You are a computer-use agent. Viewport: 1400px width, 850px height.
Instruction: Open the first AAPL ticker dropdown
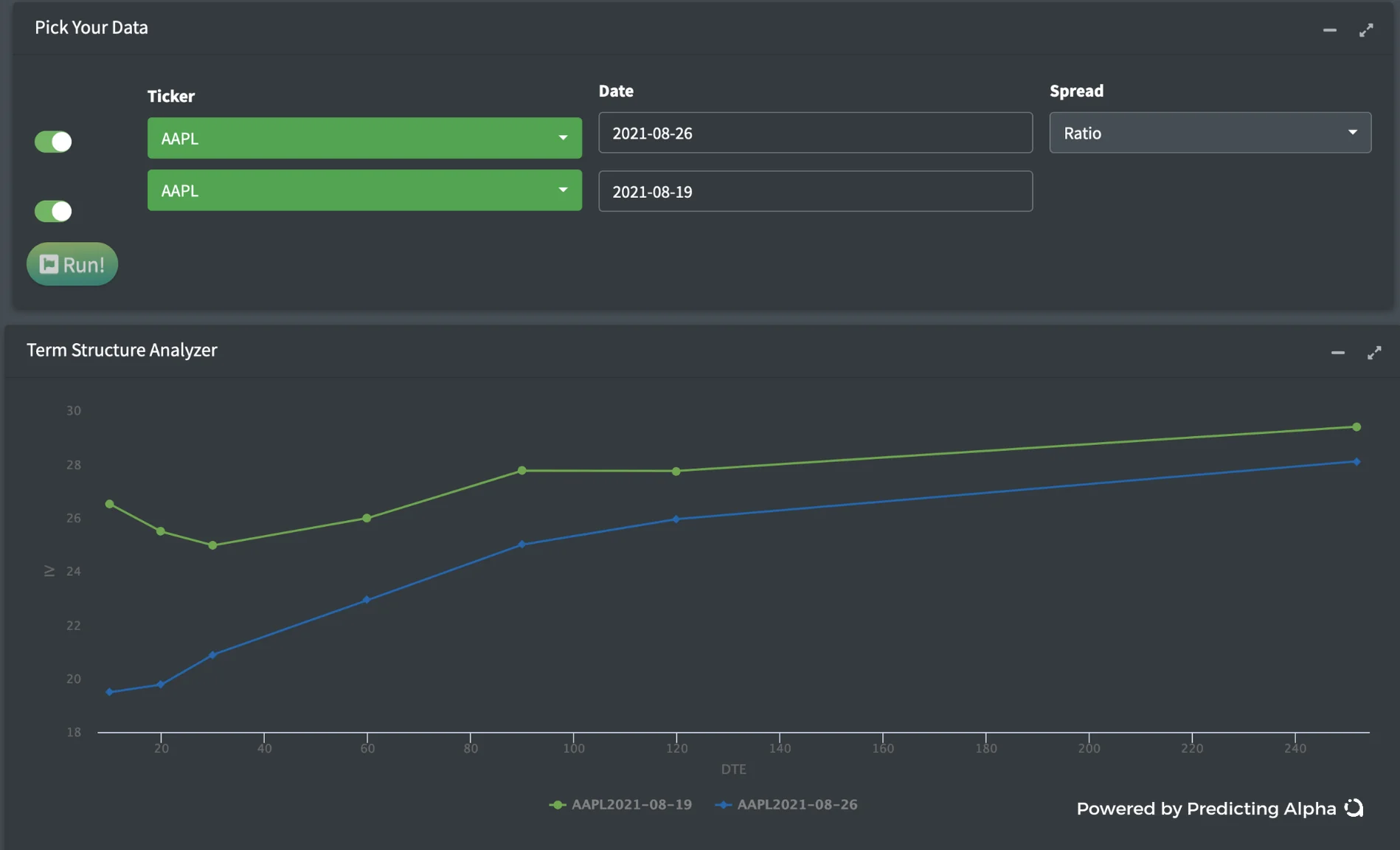[364, 138]
